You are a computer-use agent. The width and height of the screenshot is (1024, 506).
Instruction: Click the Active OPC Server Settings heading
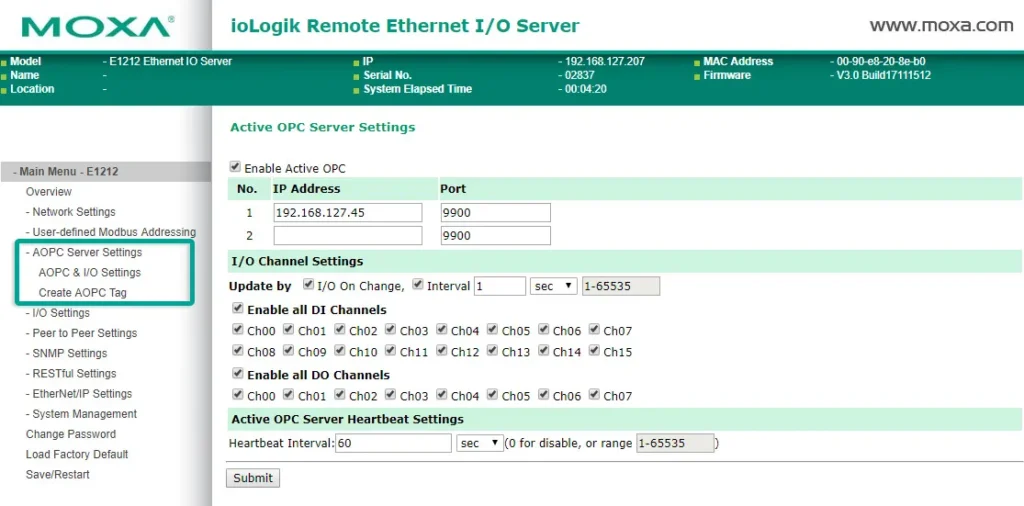point(323,127)
